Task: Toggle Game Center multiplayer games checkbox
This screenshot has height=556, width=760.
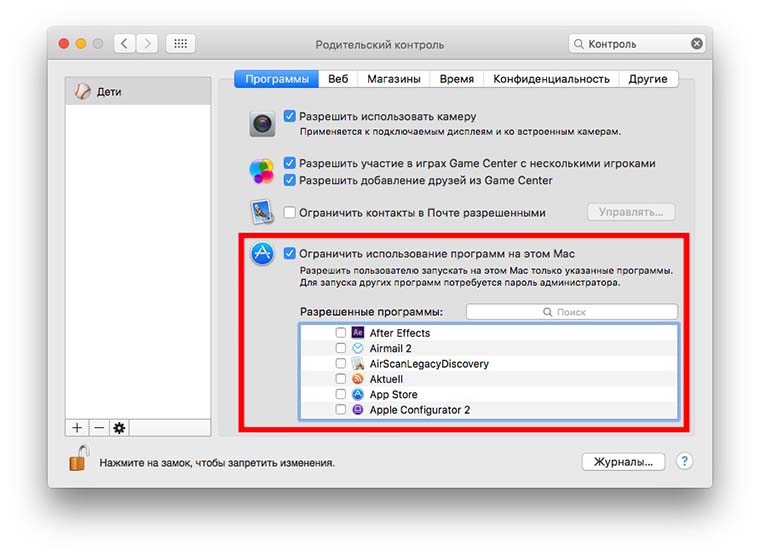Action: click(289, 163)
